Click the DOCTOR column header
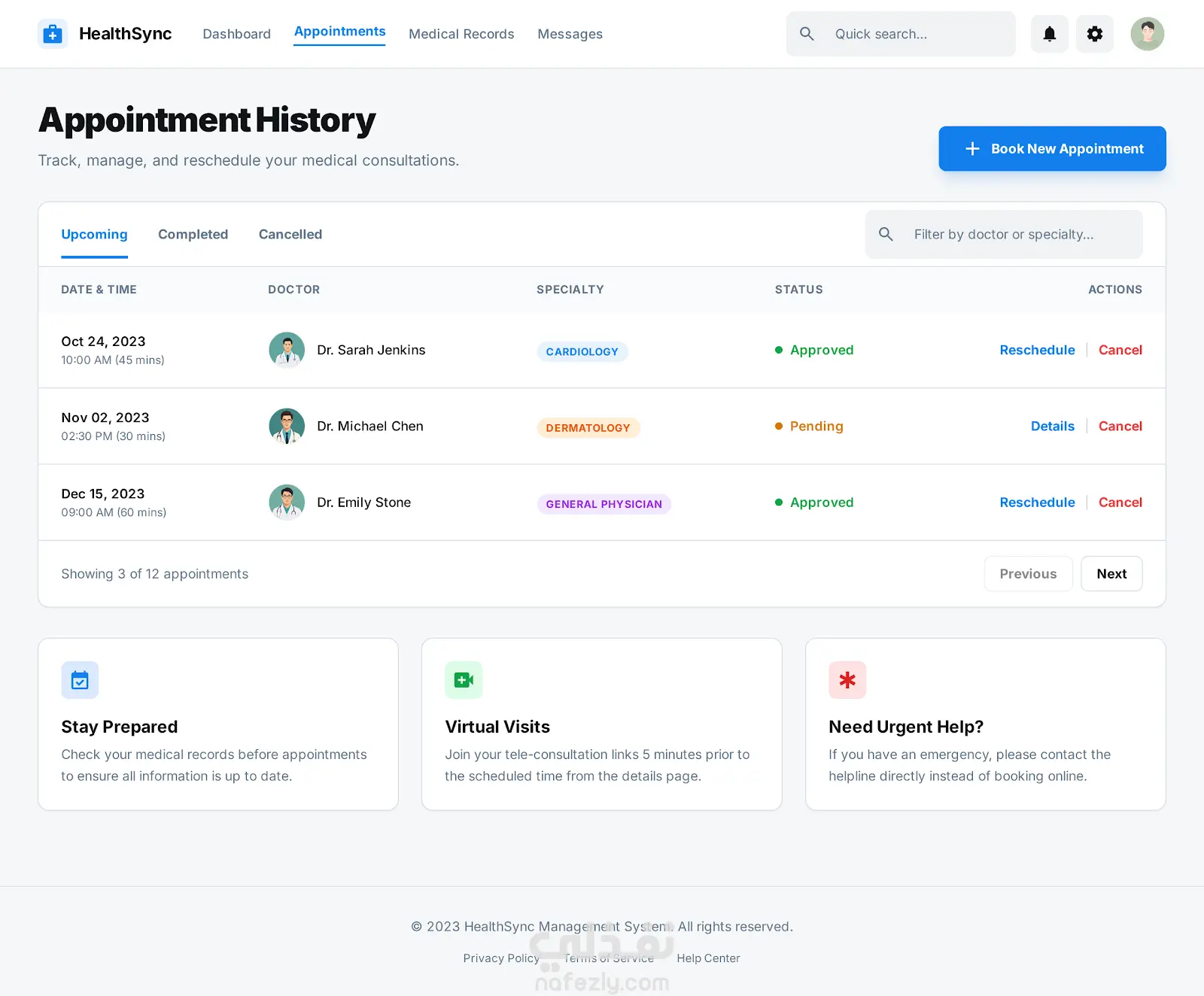Image resolution: width=1204 pixels, height=996 pixels. coord(294,290)
